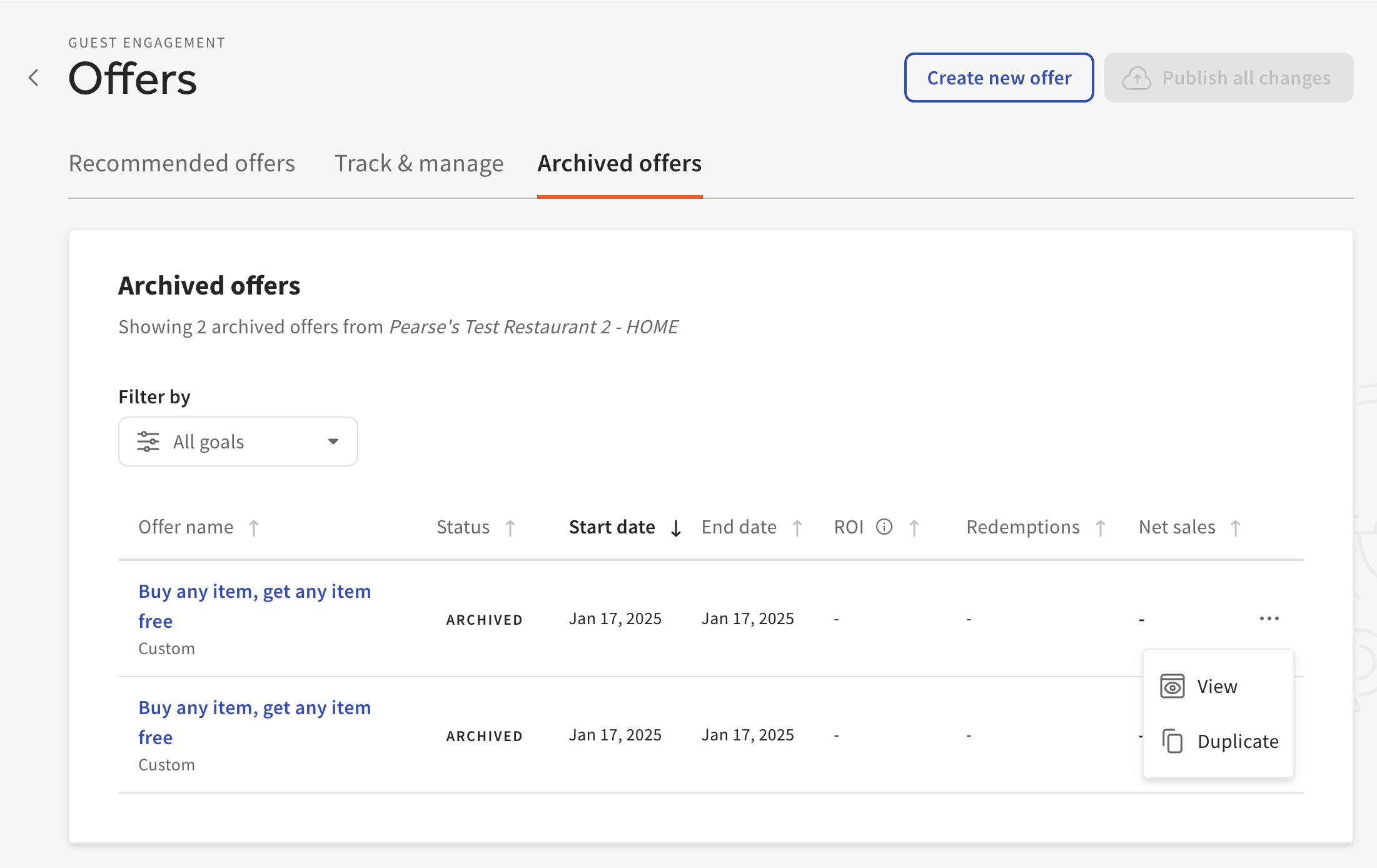Image resolution: width=1377 pixels, height=868 pixels.
Task: Toggle Start date sort arrow
Action: 676,528
